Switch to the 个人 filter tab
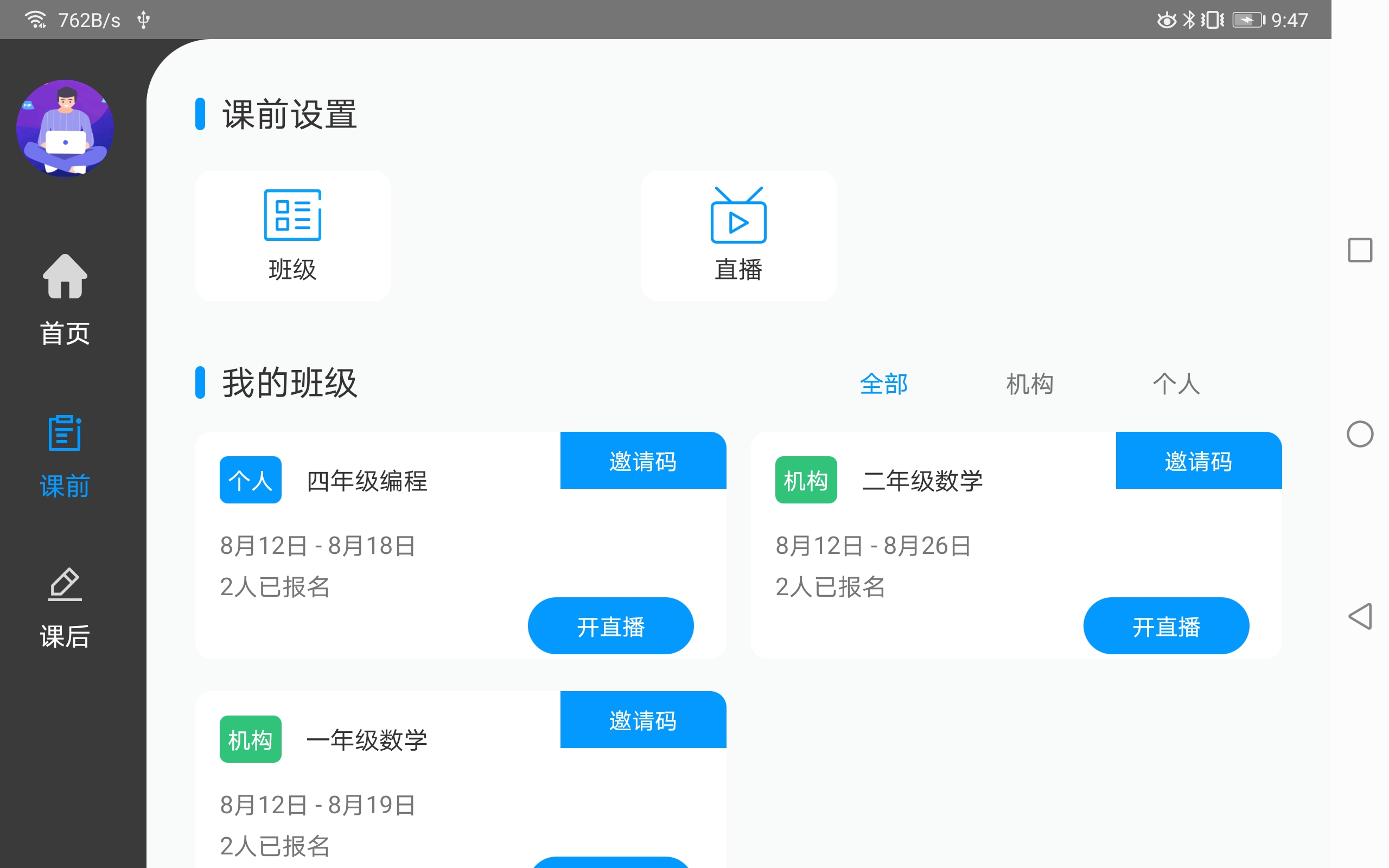 (1177, 384)
